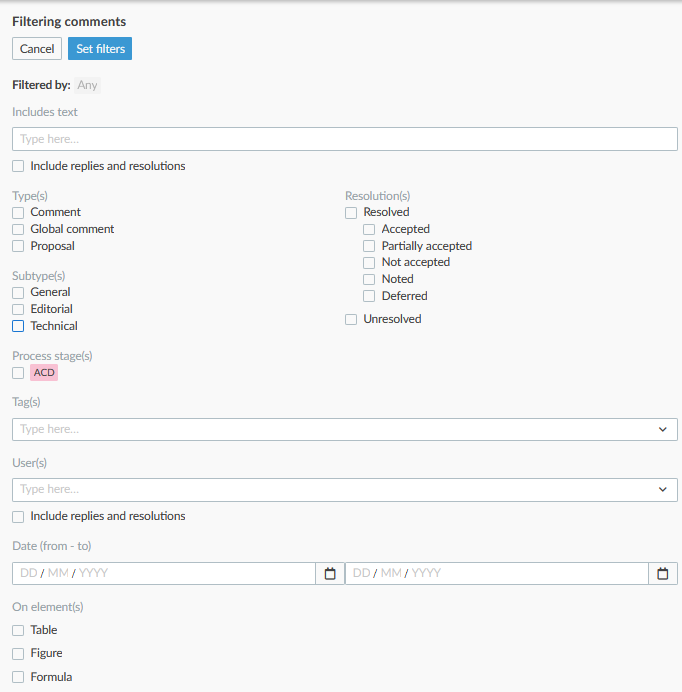Image resolution: width=682 pixels, height=692 pixels.
Task: Check the Technical subtype box
Action: (18, 326)
